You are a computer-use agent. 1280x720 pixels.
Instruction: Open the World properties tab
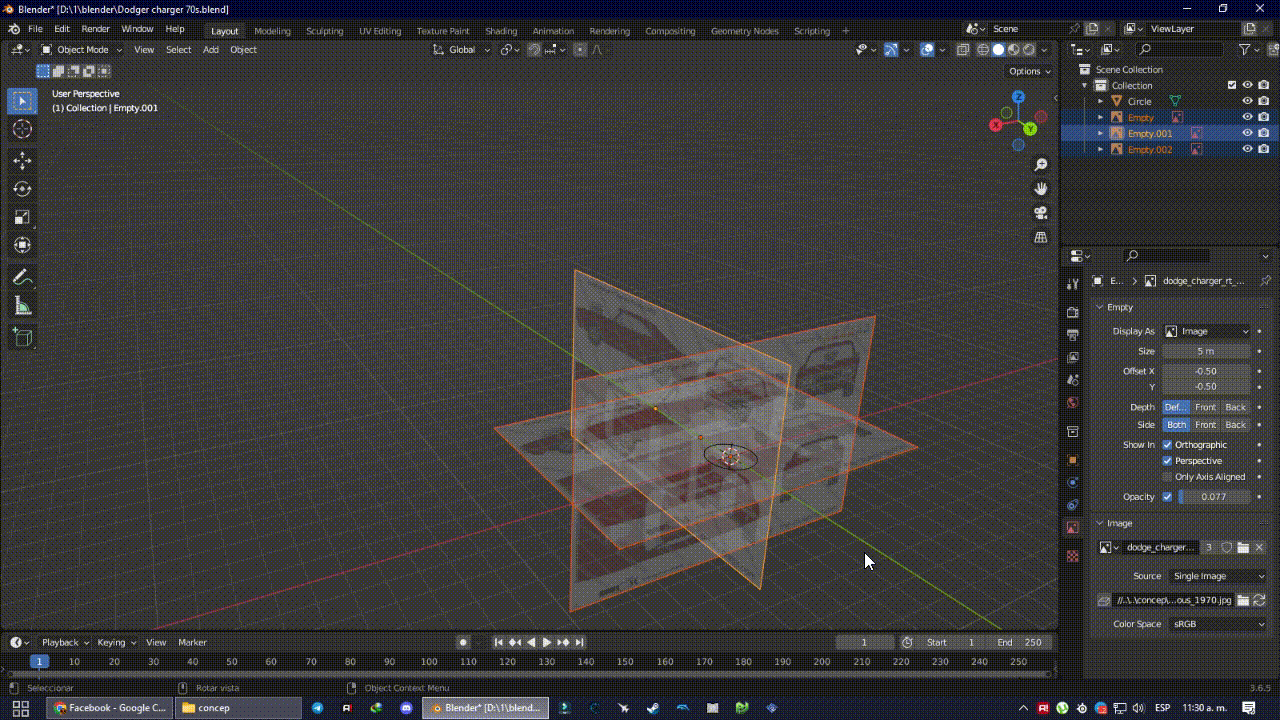(1073, 403)
